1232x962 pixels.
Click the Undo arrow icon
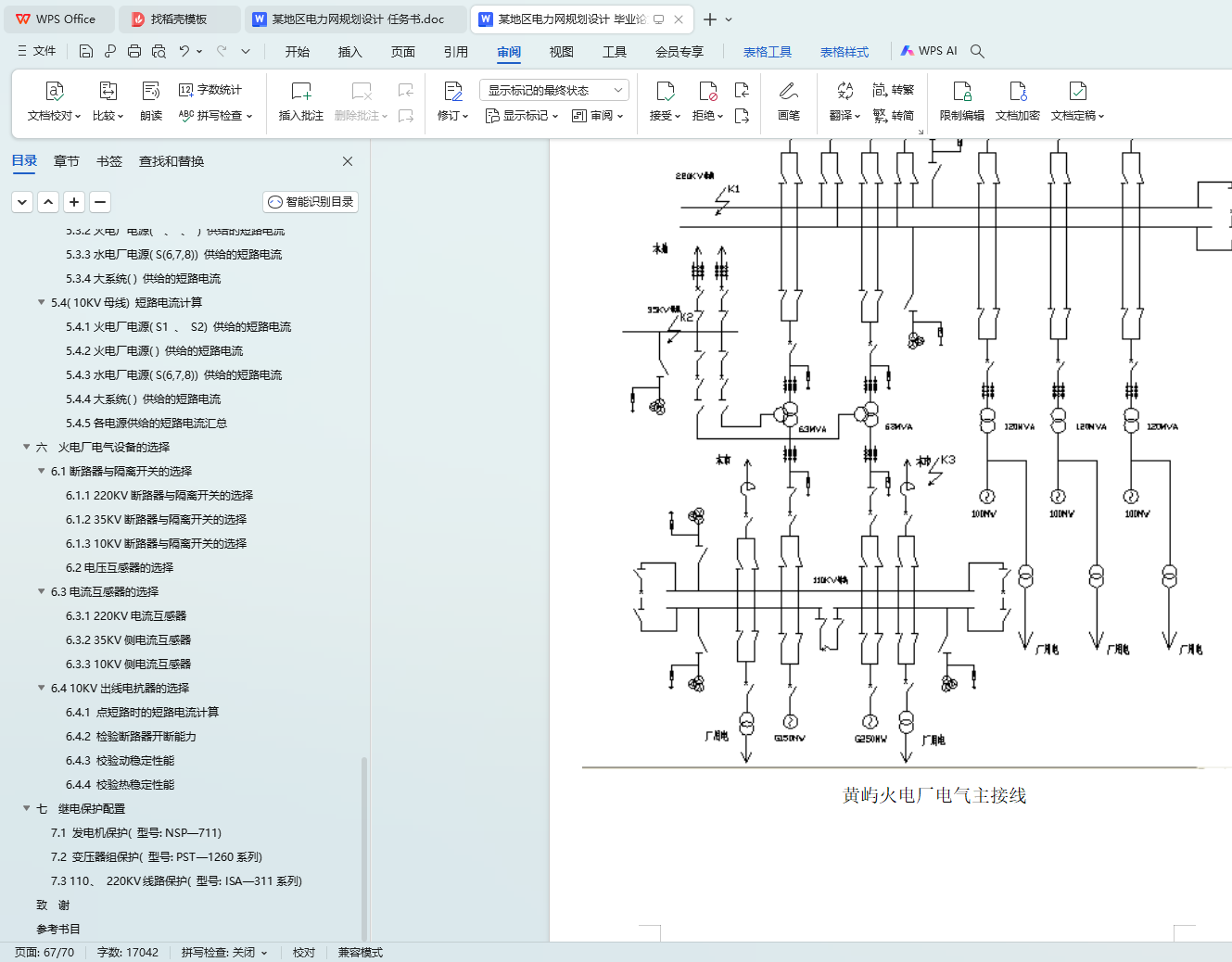[184, 51]
